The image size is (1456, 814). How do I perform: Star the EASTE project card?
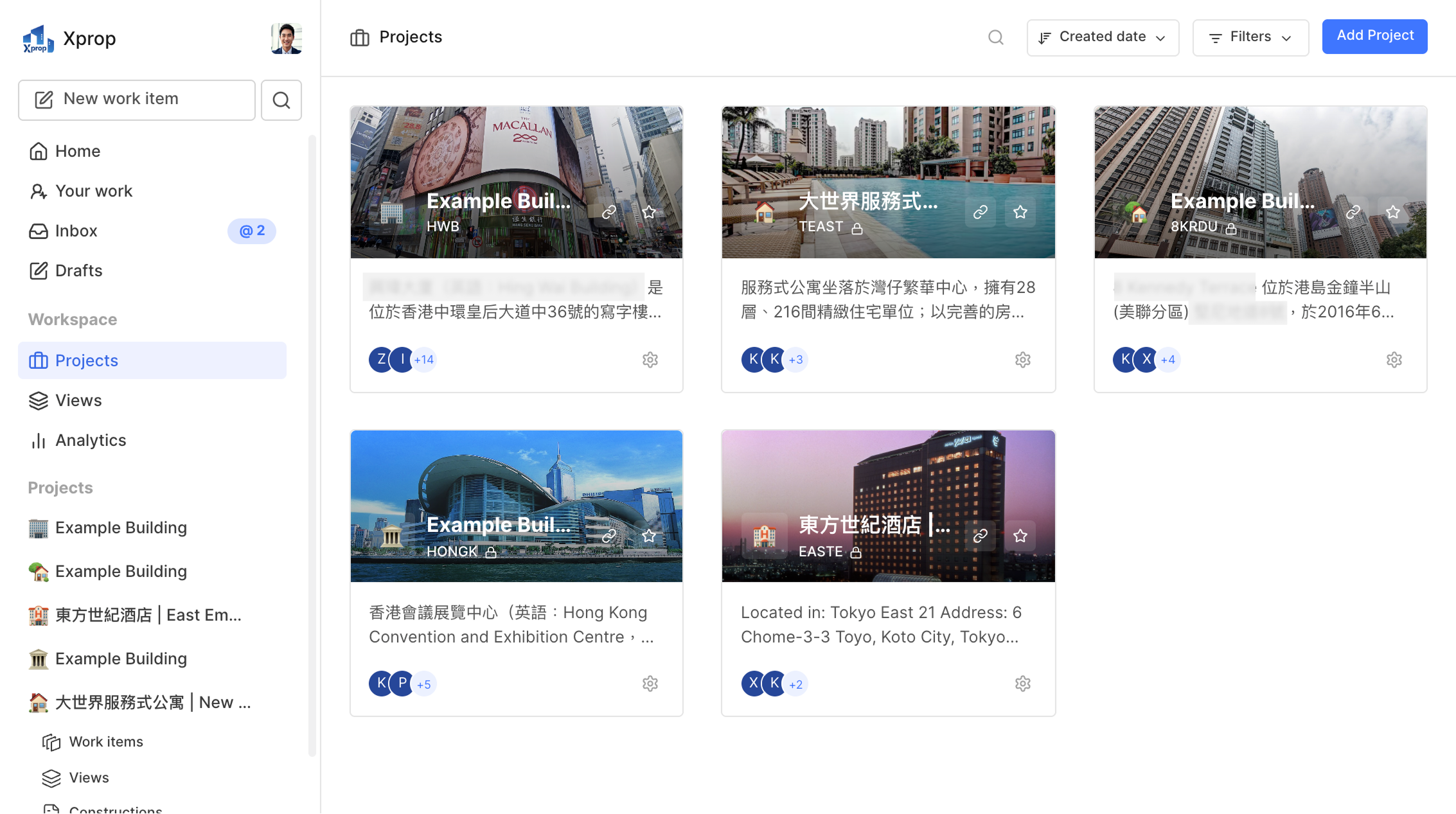[1020, 536]
